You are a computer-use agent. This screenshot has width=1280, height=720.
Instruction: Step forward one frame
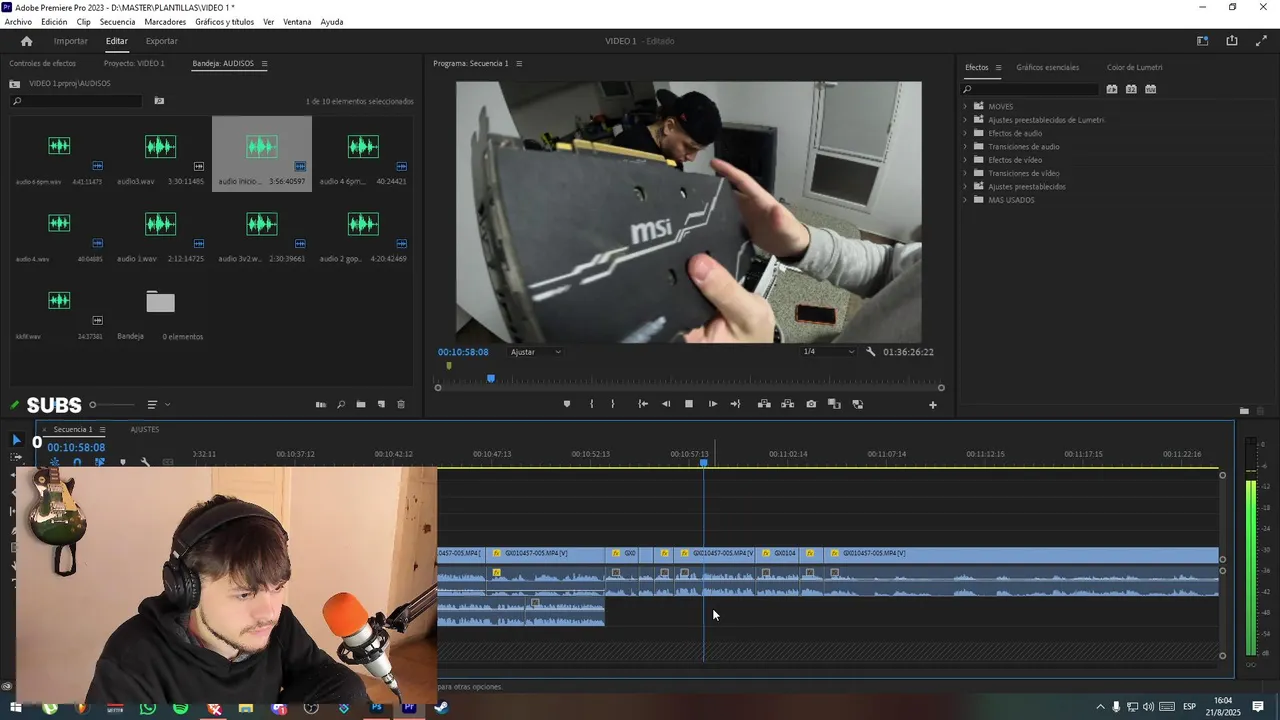tap(712, 404)
